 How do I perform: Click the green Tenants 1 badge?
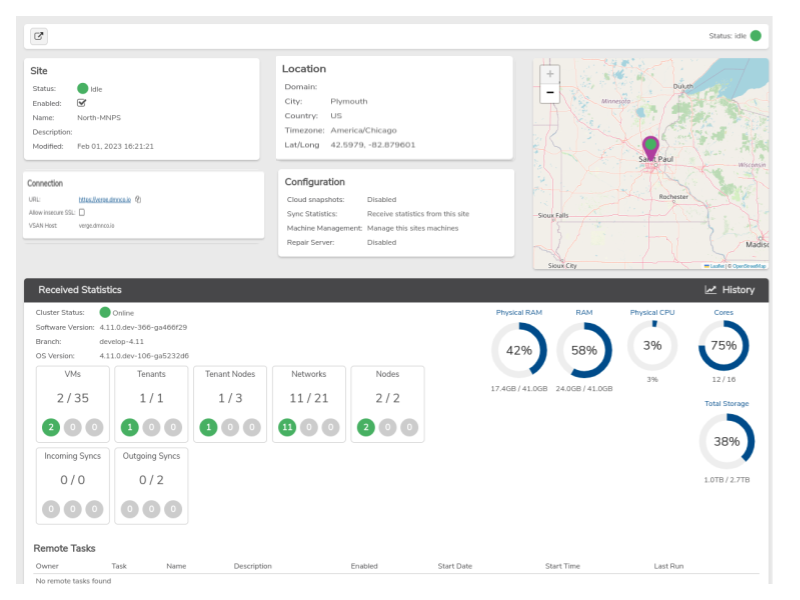[x=130, y=427]
